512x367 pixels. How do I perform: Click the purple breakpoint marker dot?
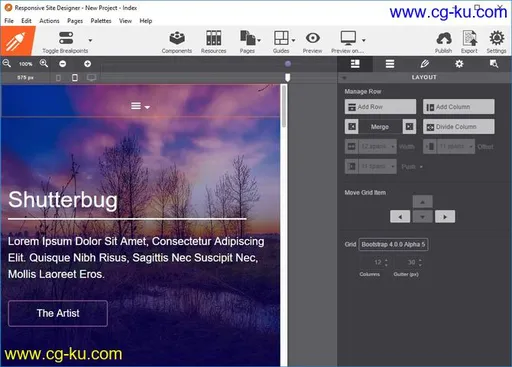(x=288, y=64)
